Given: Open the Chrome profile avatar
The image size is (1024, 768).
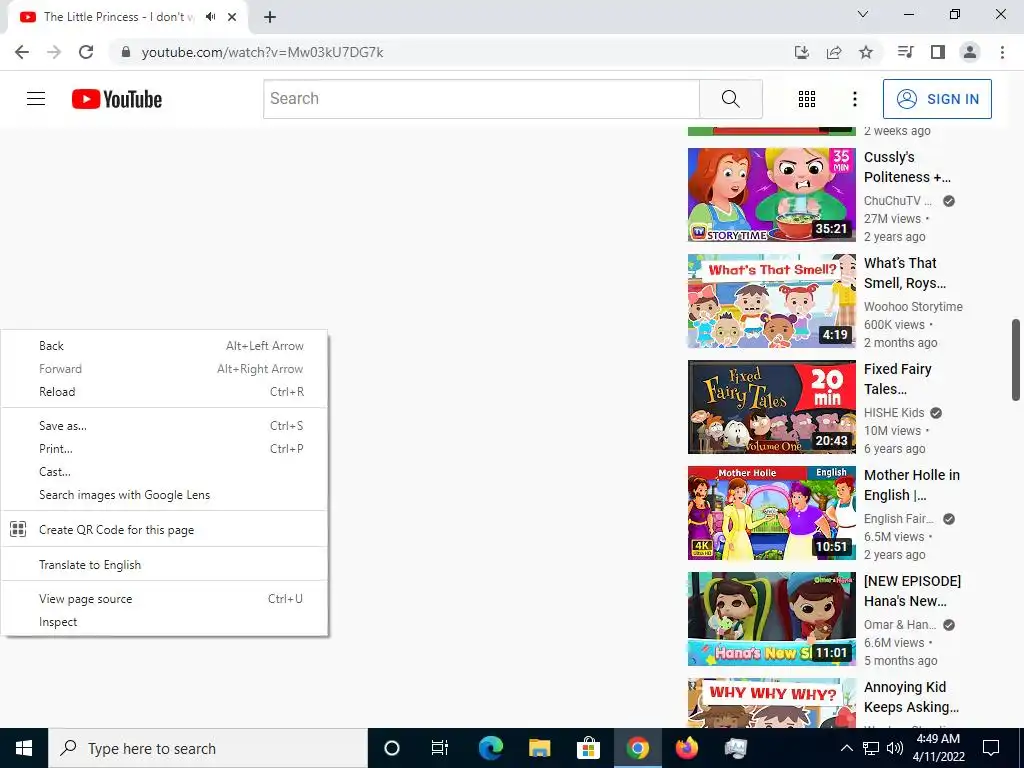Looking at the screenshot, I should [970, 52].
